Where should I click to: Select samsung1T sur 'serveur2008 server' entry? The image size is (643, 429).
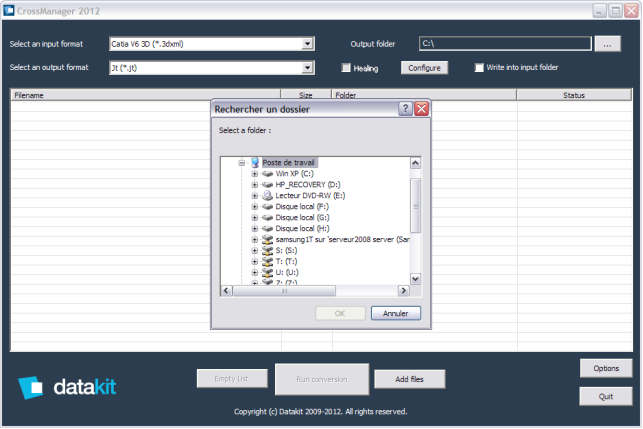point(342,240)
